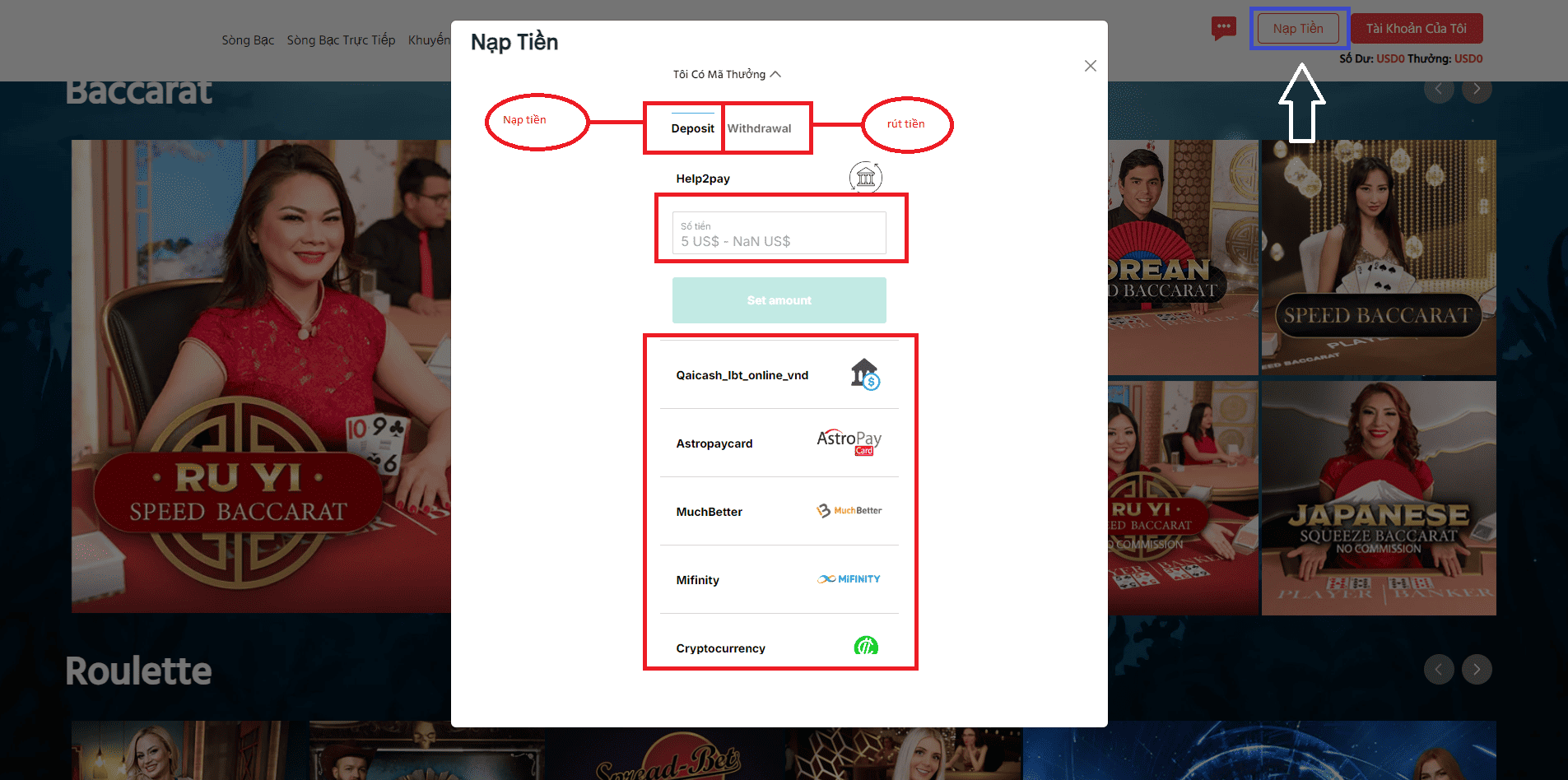
Task: Go to previous Roulette games arrow
Action: (x=1439, y=669)
